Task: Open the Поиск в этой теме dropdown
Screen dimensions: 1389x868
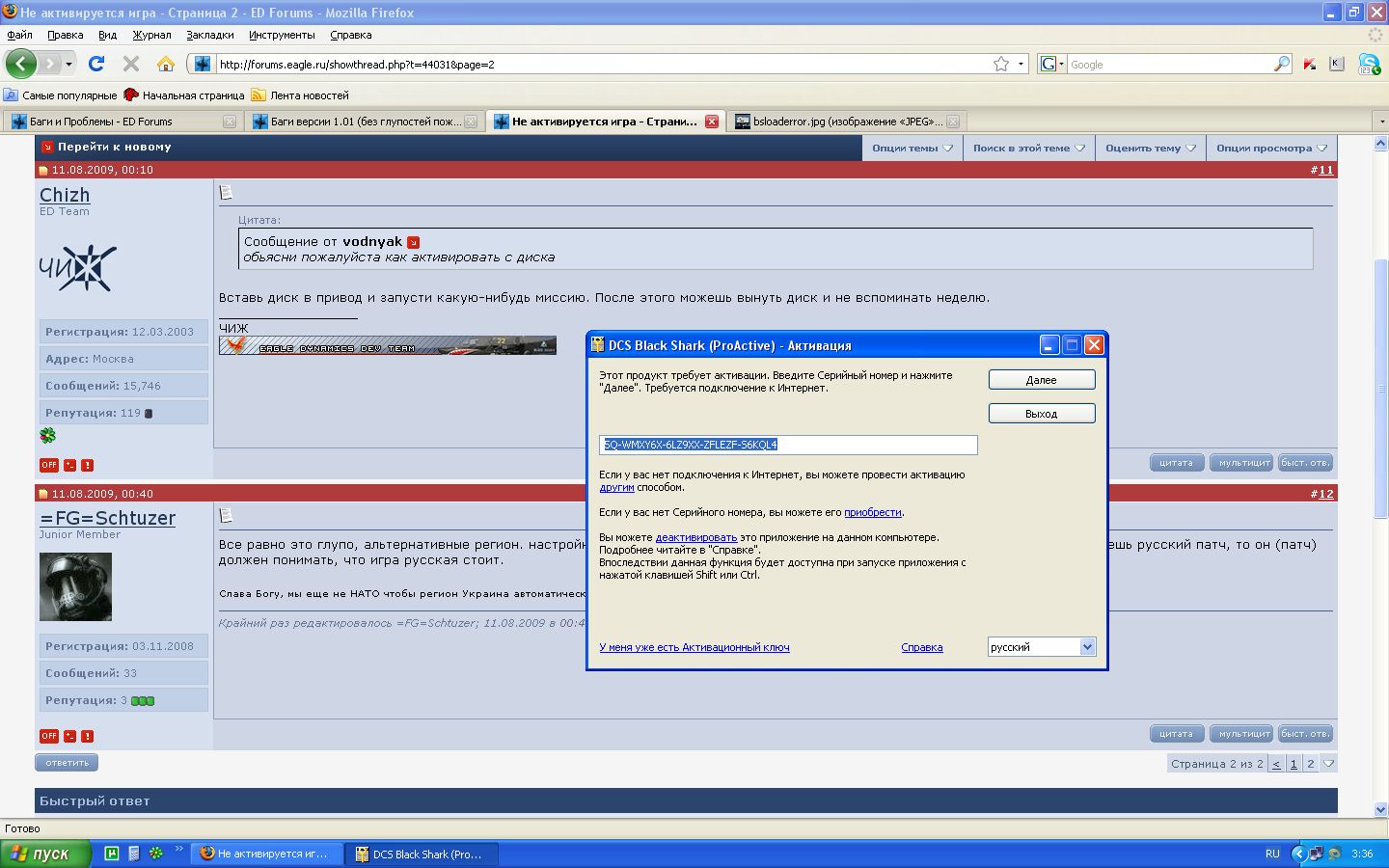Action: coord(1029,148)
